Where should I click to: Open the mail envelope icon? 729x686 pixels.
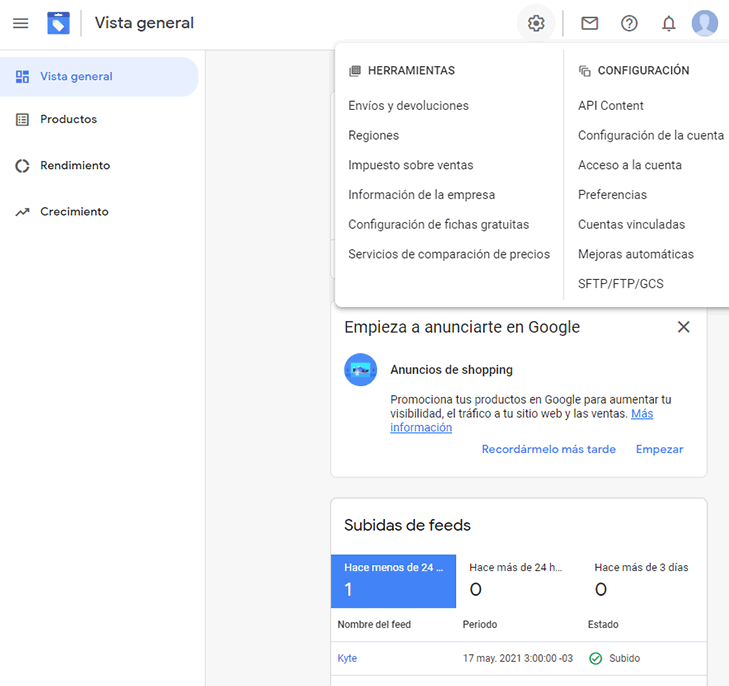[x=590, y=23]
